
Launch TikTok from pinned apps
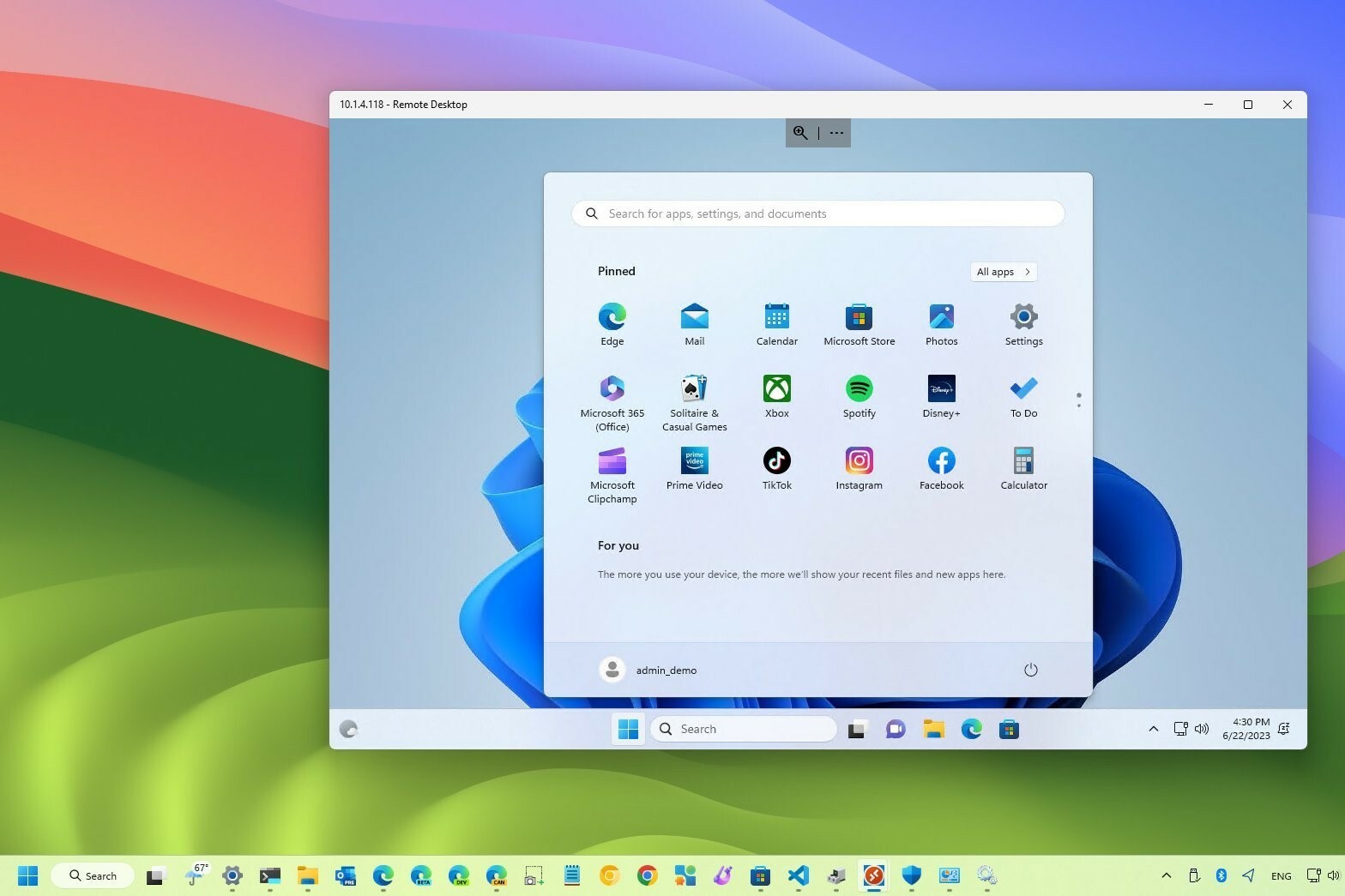pos(776,468)
